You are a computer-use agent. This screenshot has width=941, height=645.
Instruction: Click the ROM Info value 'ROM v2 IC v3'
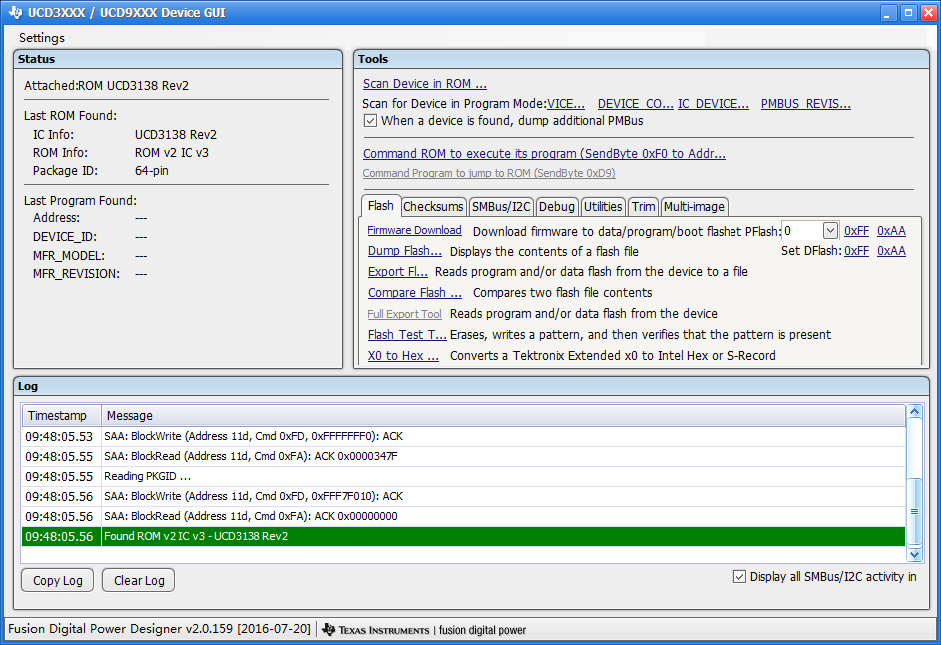click(172, 153)
